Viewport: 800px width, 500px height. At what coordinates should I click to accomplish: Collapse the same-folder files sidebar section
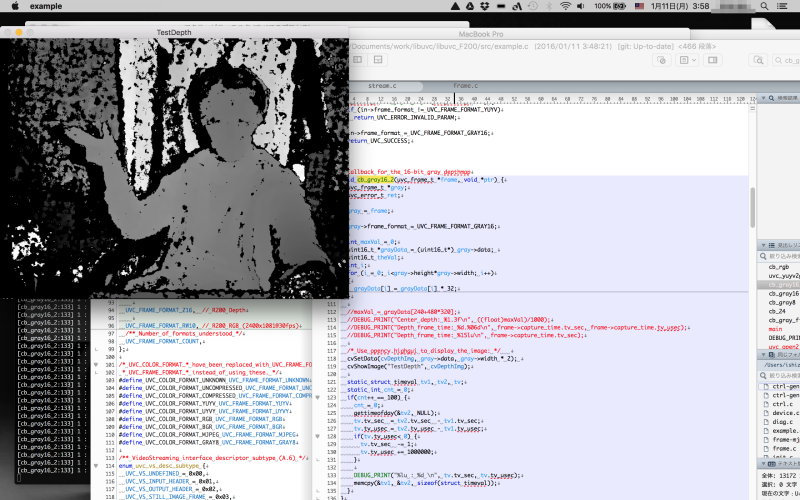[763, 354]
